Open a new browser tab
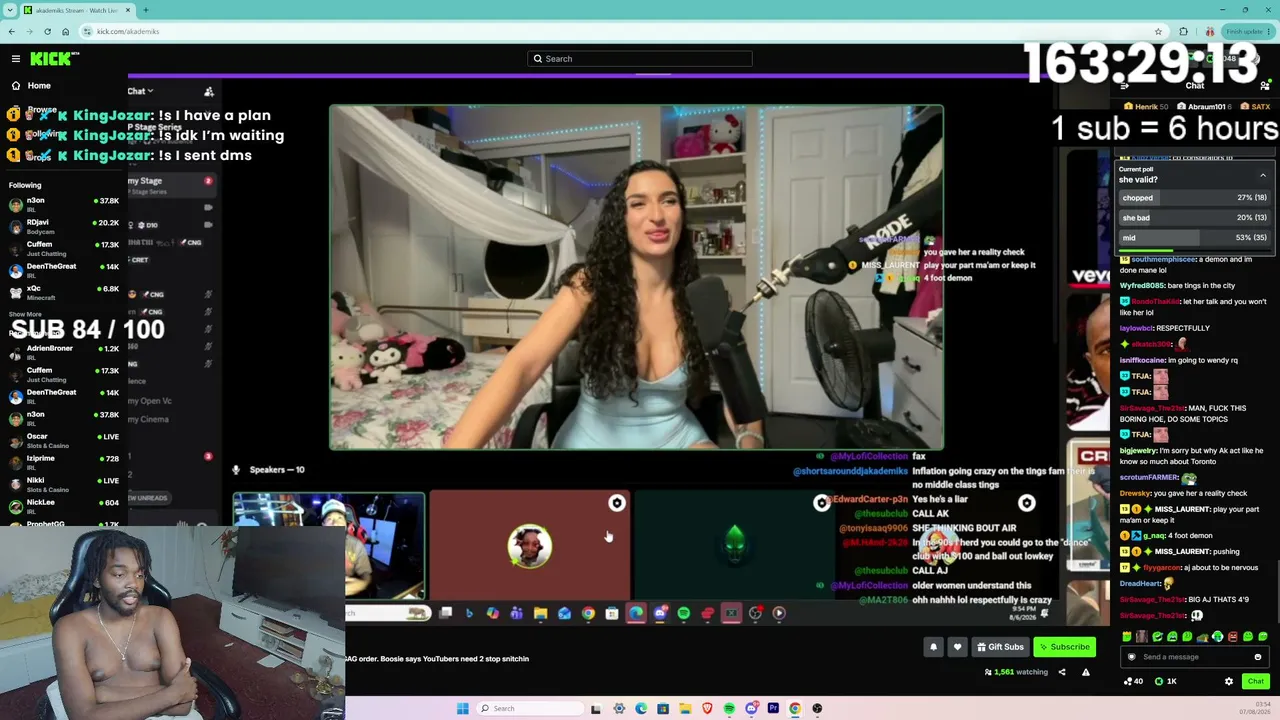This screenshot has height=720, width=1280. [145, 10]
